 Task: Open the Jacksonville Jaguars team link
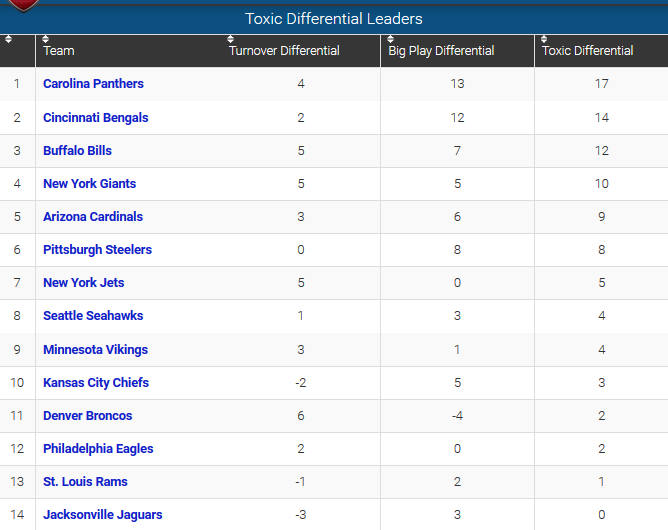[103, 515]
